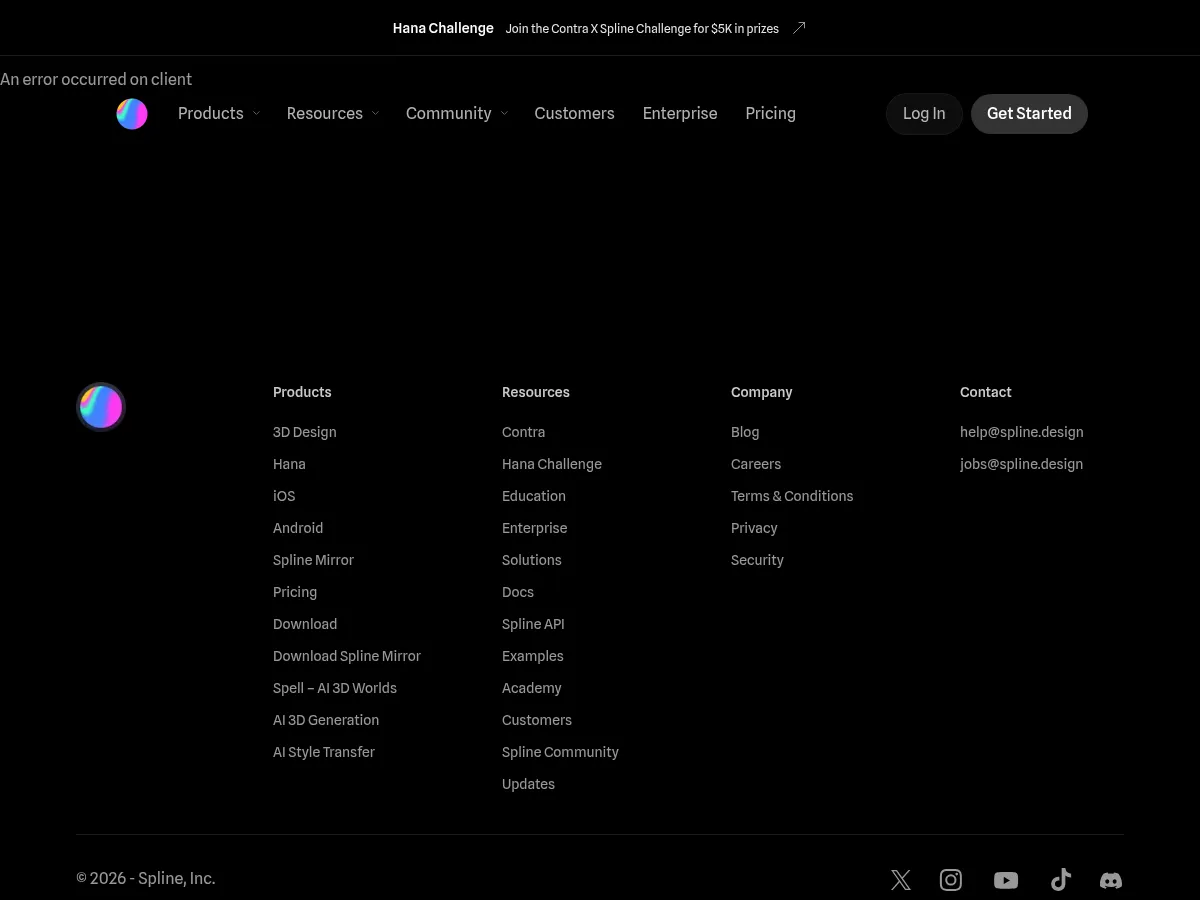The width and height of the screenshot is (1200, 900).
Task: Open the Instagram social icon
Action: [951, 880]
